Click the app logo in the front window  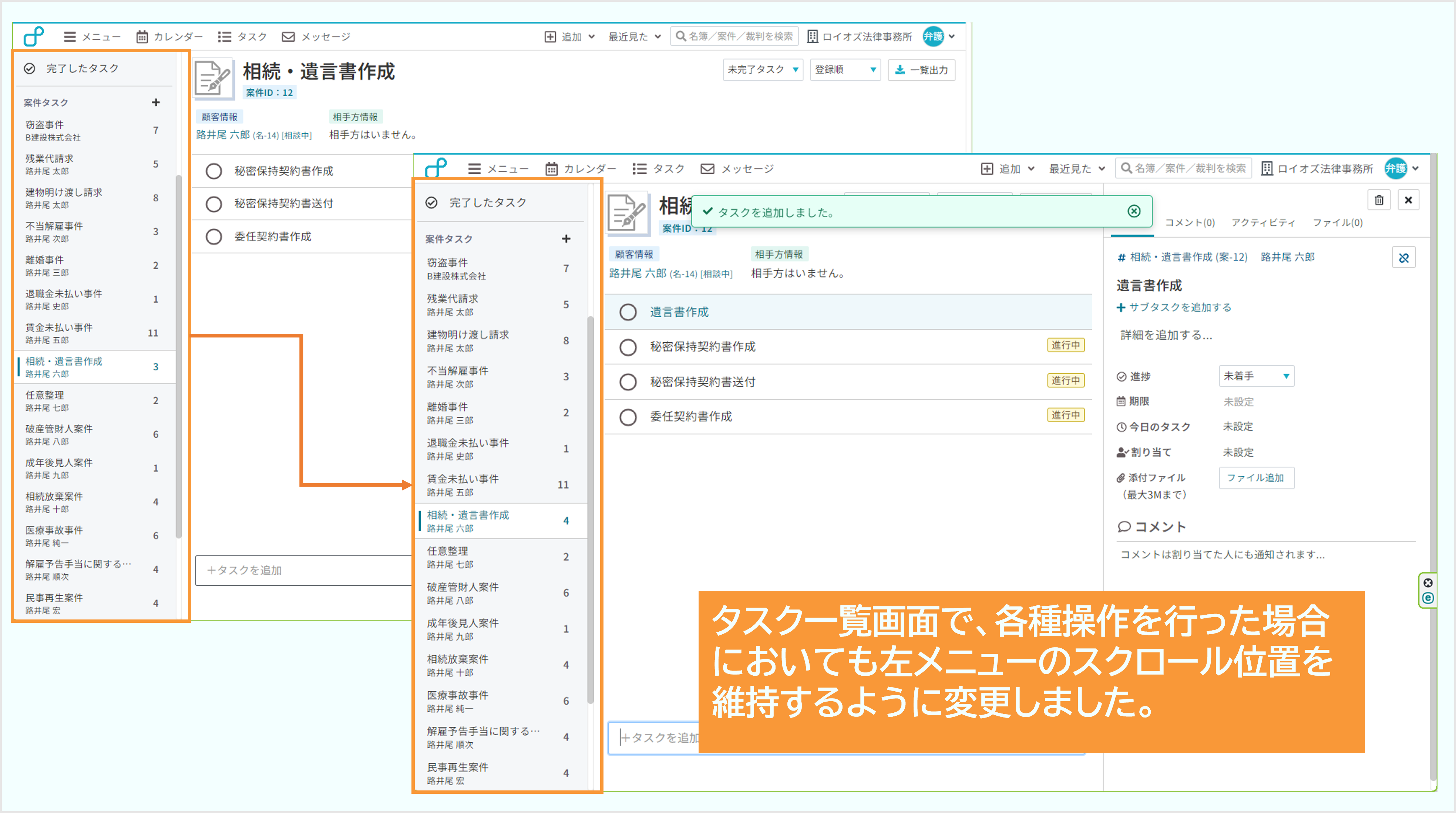(x=436, y=168)
